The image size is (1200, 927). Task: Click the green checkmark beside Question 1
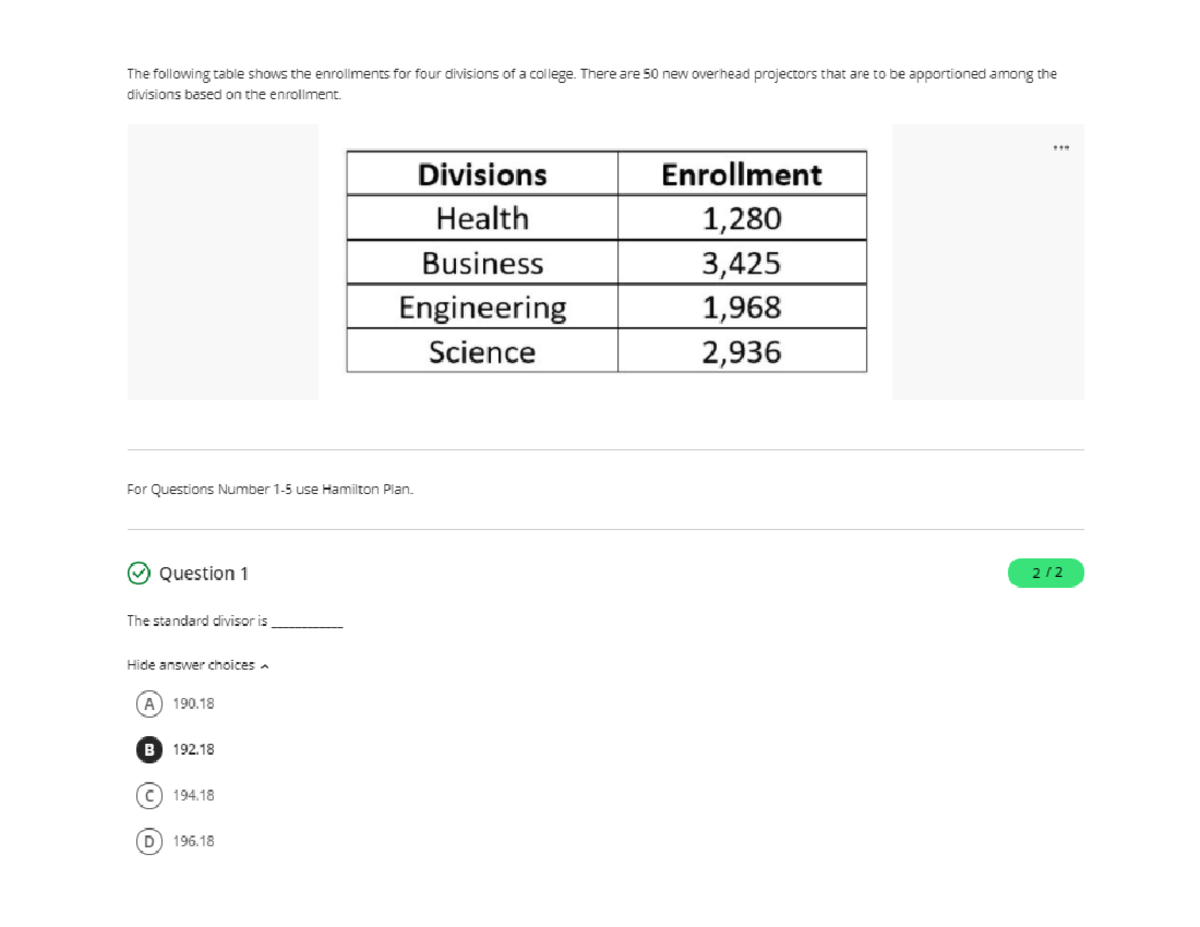tap(138, 573)
